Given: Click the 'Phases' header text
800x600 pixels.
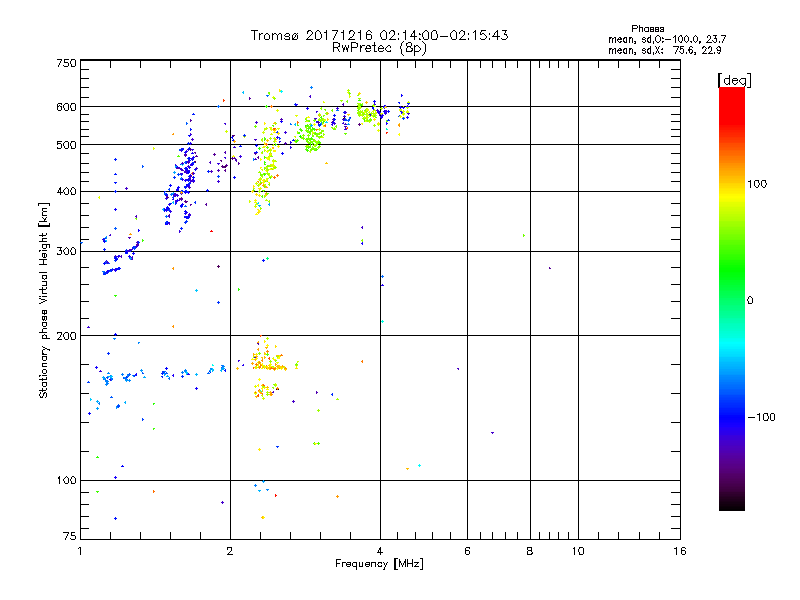Looking at the screenshot, I should (647, 29).
